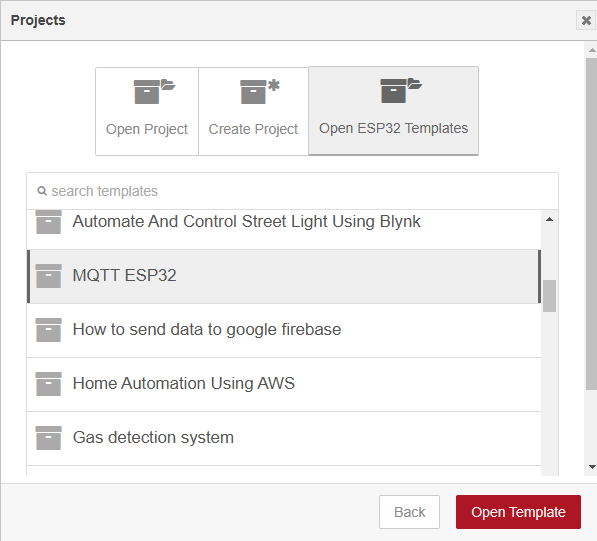Click the Open Project box icon
Image resolution: width=597 pixels, height=541 pixels.
[155, 91]
